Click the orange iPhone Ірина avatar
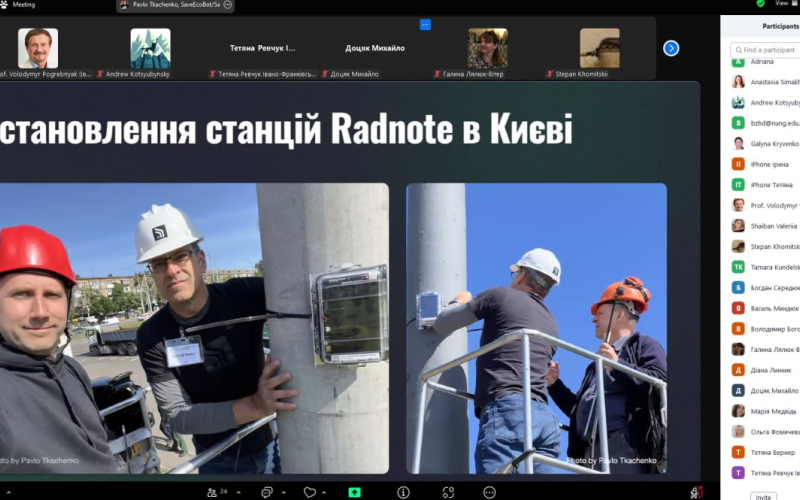This screenshot has width=800, height=500. (738, 164)
